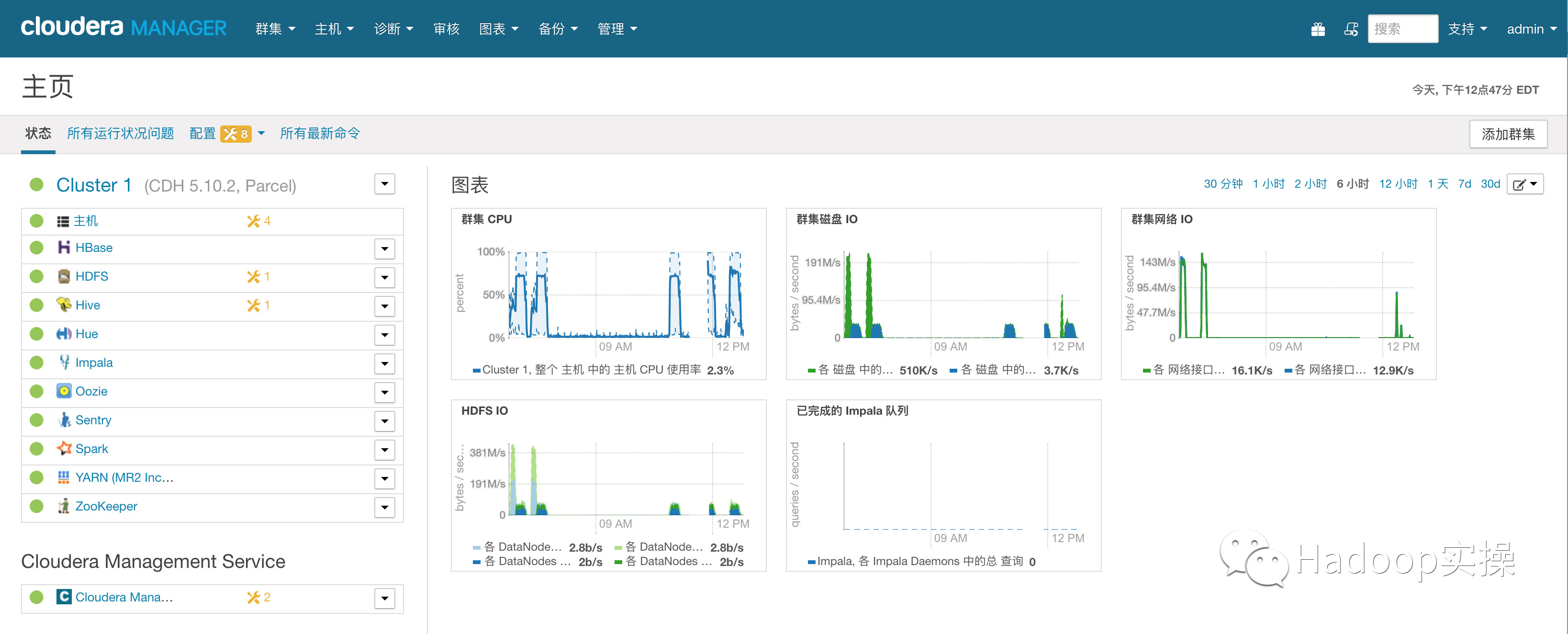Click the Cloudera Management Service C icon
Viewport: 1568px width, 634px height.
[64, 596]
